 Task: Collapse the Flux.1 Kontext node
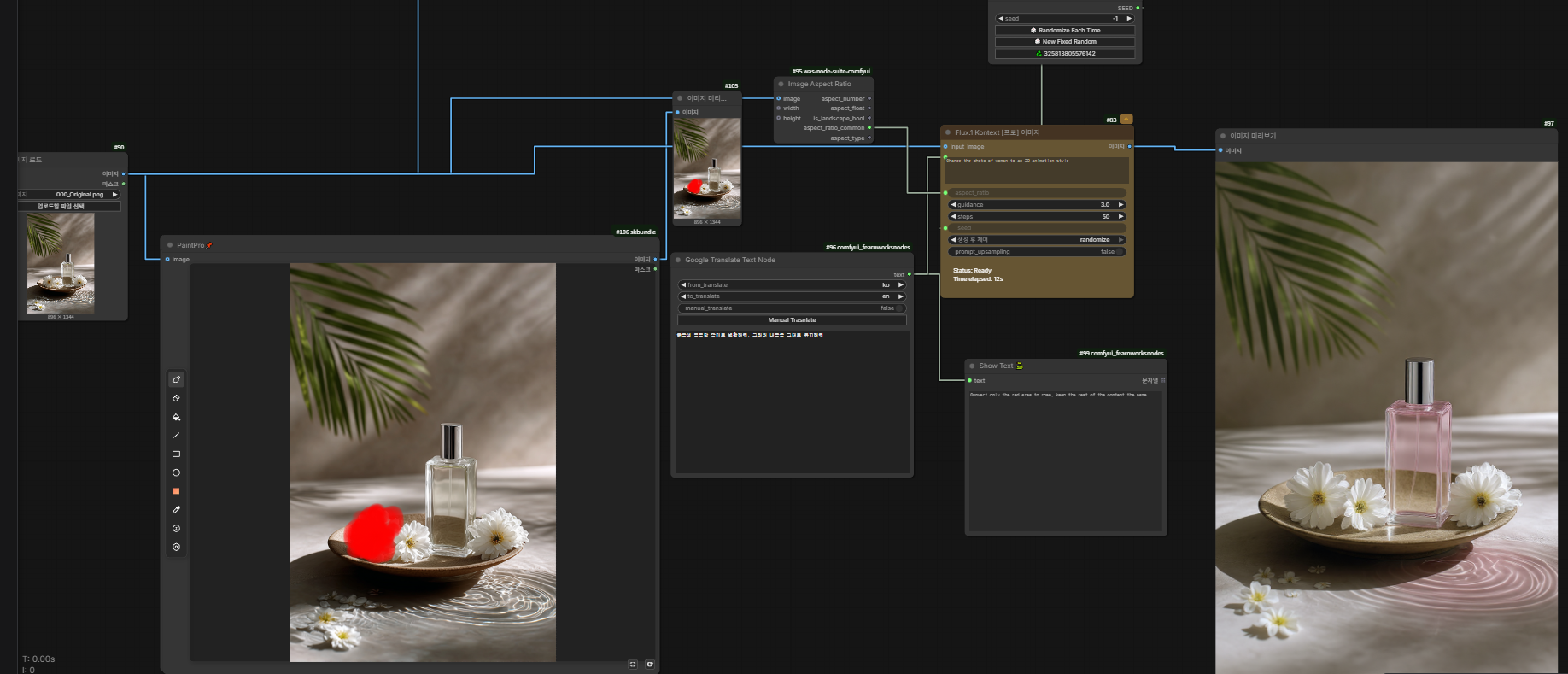point(948,132)
